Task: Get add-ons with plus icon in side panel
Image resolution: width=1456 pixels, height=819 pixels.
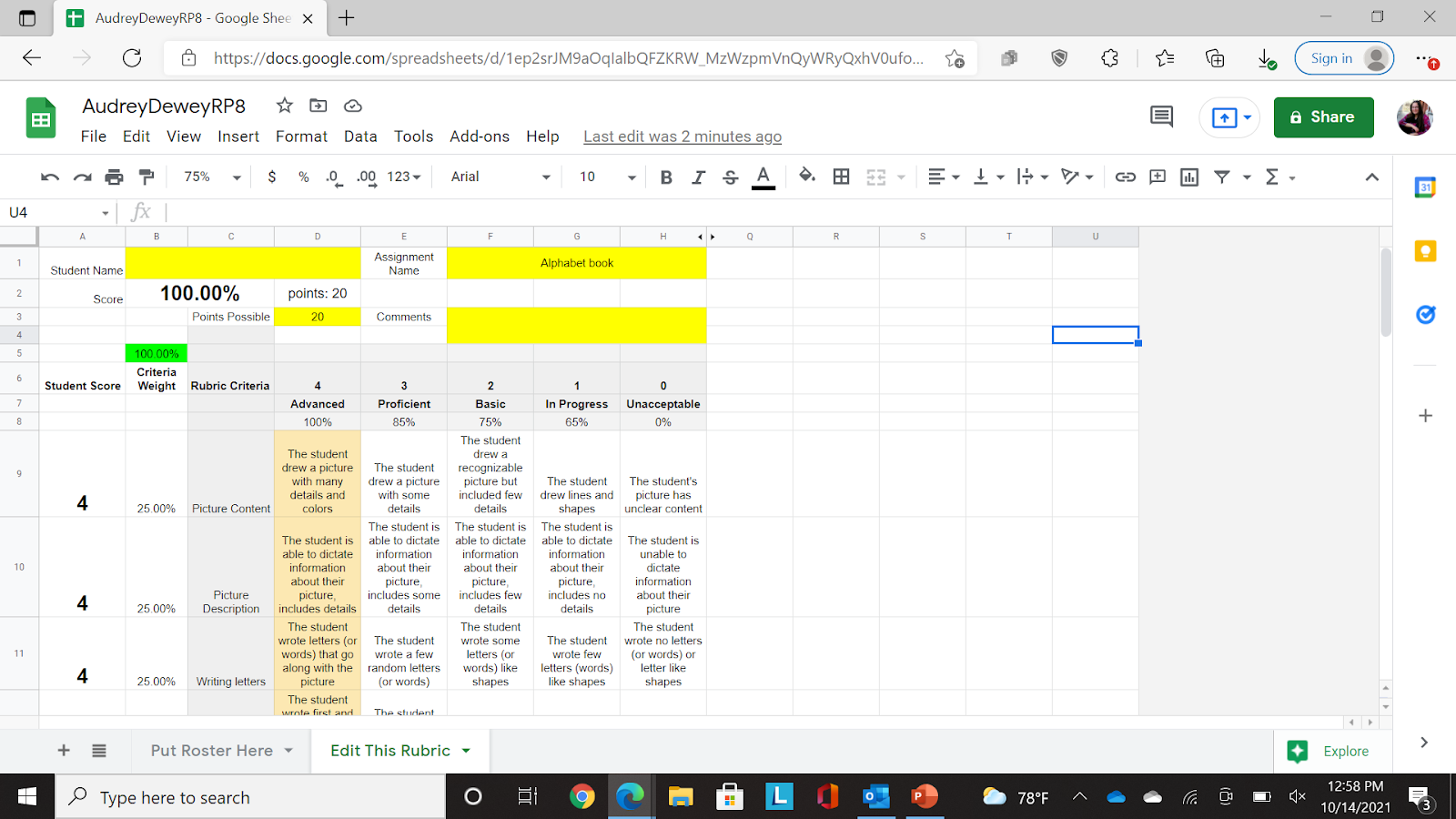Action: pos(1425,416)
